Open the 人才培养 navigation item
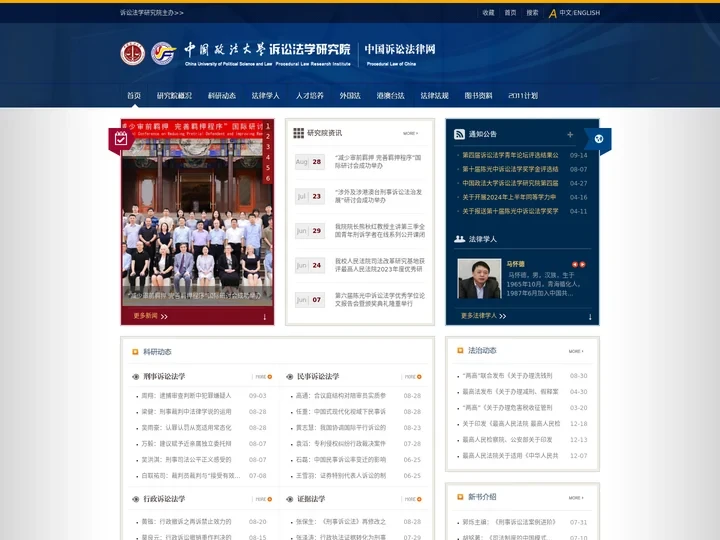The height and width of the screenshot is (540, 720). (x=309, y=96)
